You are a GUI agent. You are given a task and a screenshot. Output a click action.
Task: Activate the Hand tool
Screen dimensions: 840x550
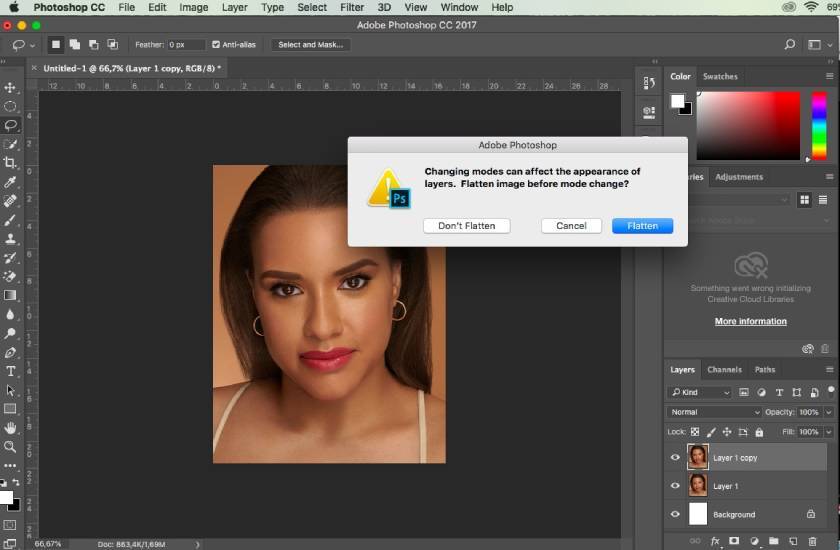click(x=10, y=428)
